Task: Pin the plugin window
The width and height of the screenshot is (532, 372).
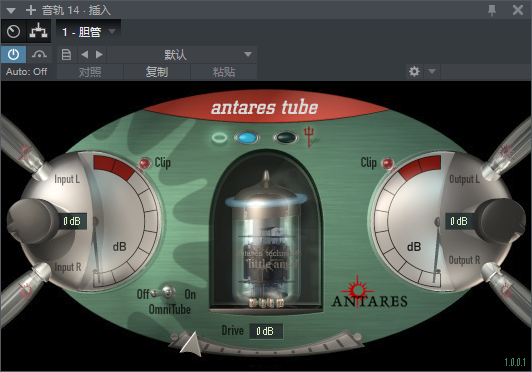Action: click(492, 10)
